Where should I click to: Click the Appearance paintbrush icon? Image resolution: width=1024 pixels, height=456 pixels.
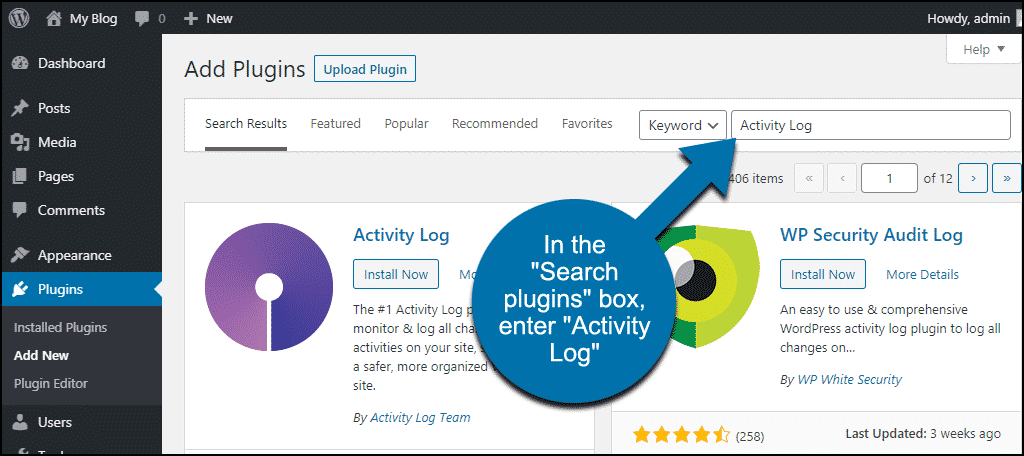click(20, 255)
